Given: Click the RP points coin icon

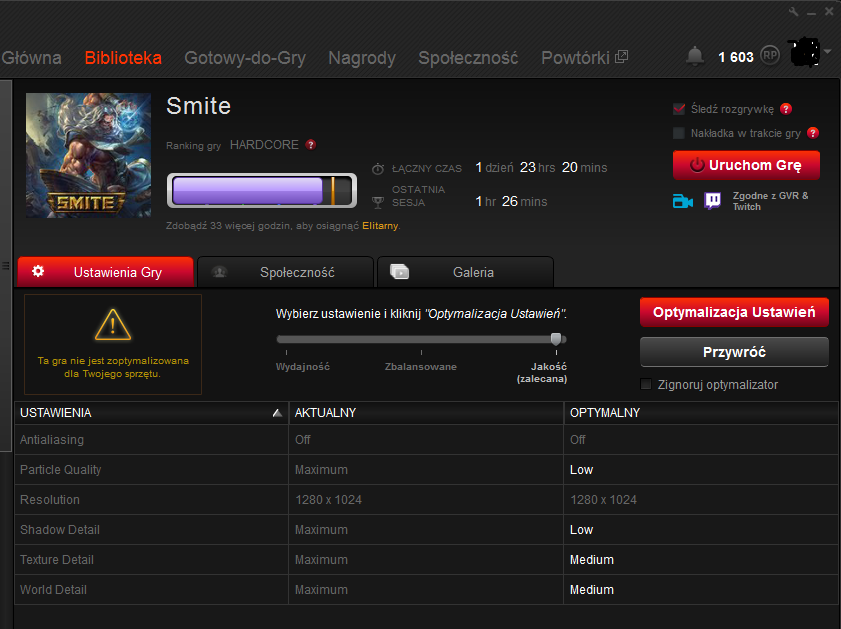Looking at the screenshot, I should coord(770,55).
